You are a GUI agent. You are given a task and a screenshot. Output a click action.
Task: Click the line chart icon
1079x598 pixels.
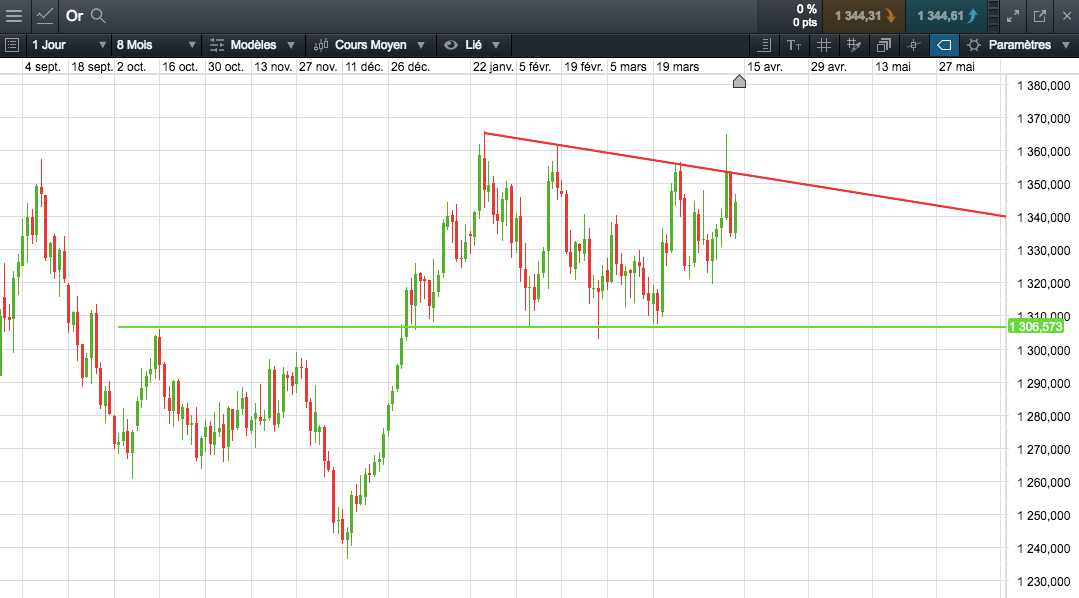[x=45, y=16]
